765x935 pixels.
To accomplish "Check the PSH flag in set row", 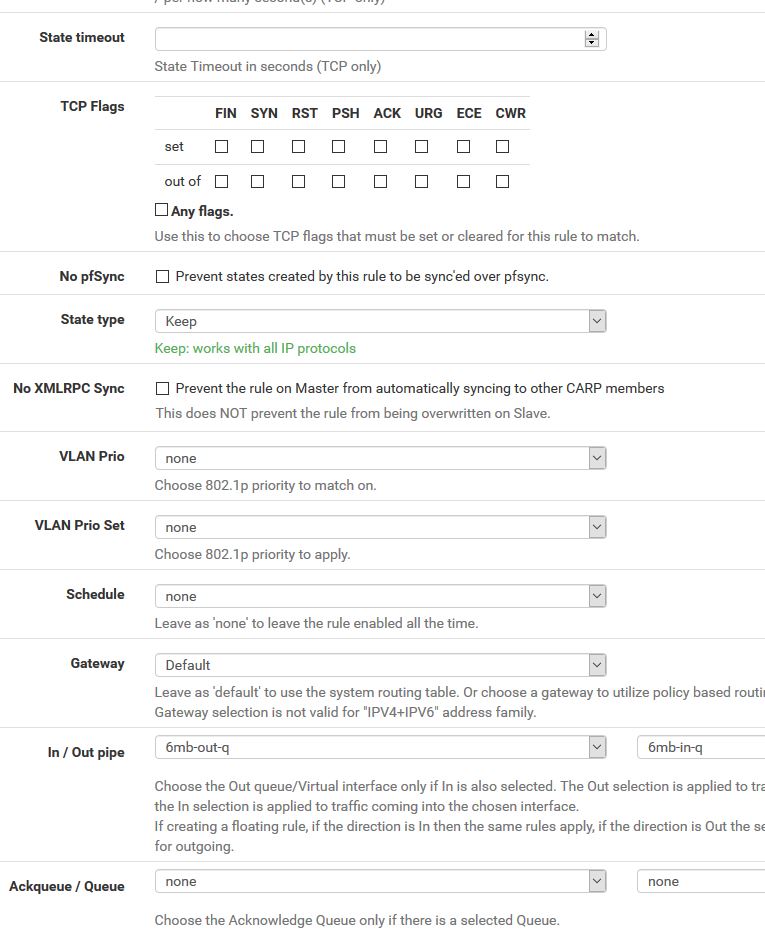I will pyautogui.click(x=339, y=147).
